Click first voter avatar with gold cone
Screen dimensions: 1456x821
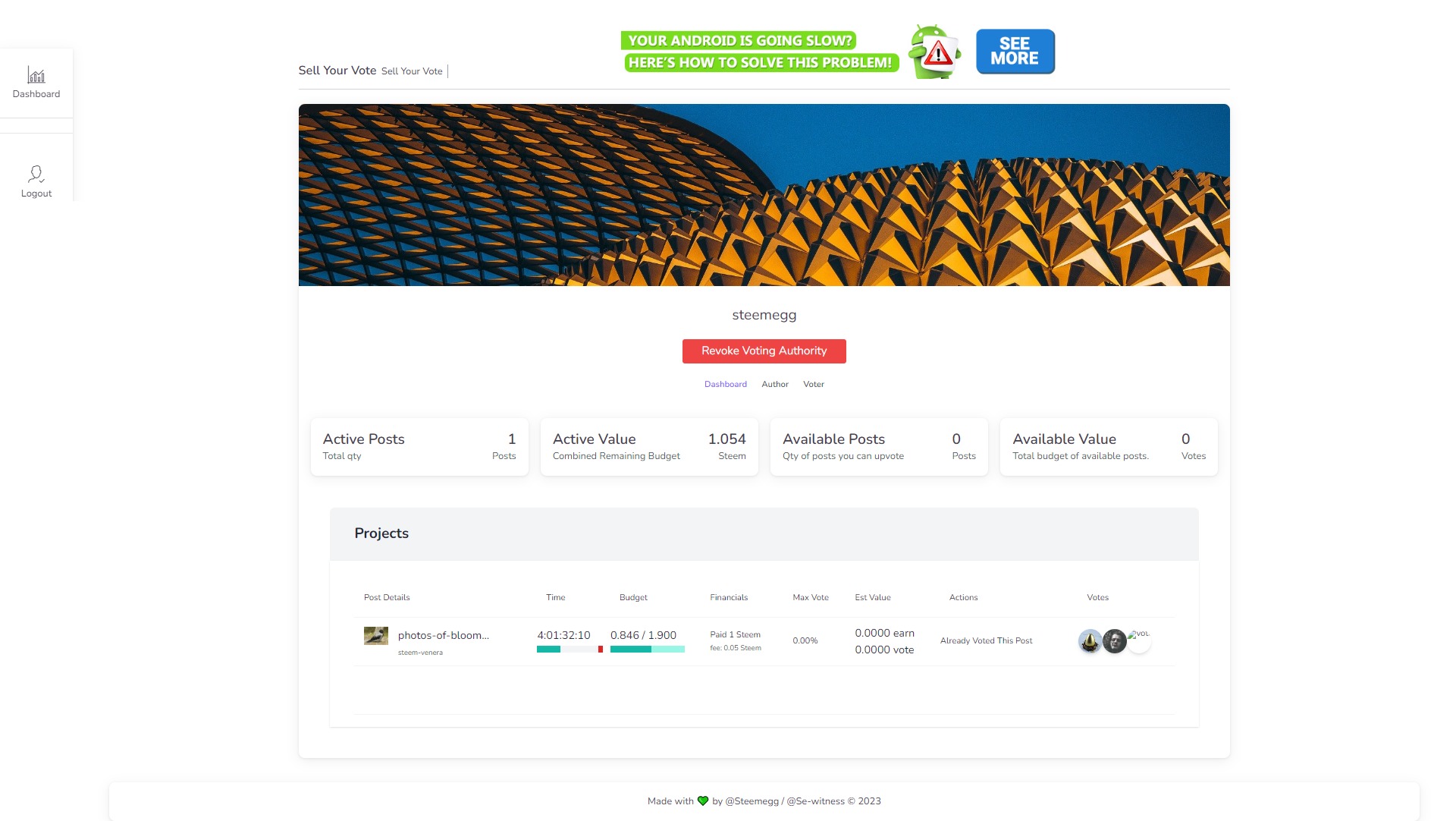(1090, 641)
